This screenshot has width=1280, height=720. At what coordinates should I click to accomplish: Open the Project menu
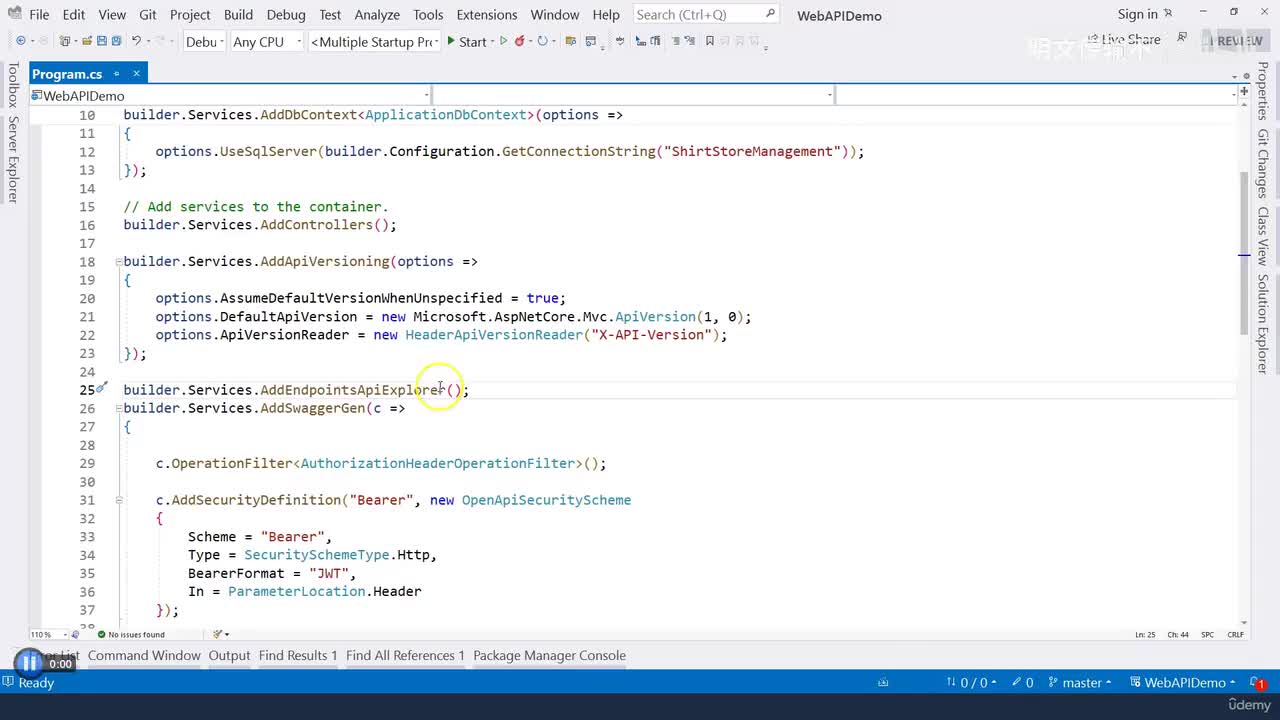[190, 14]
